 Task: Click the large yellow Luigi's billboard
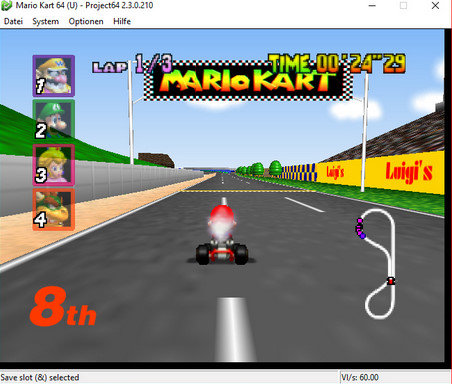(406, 172)
